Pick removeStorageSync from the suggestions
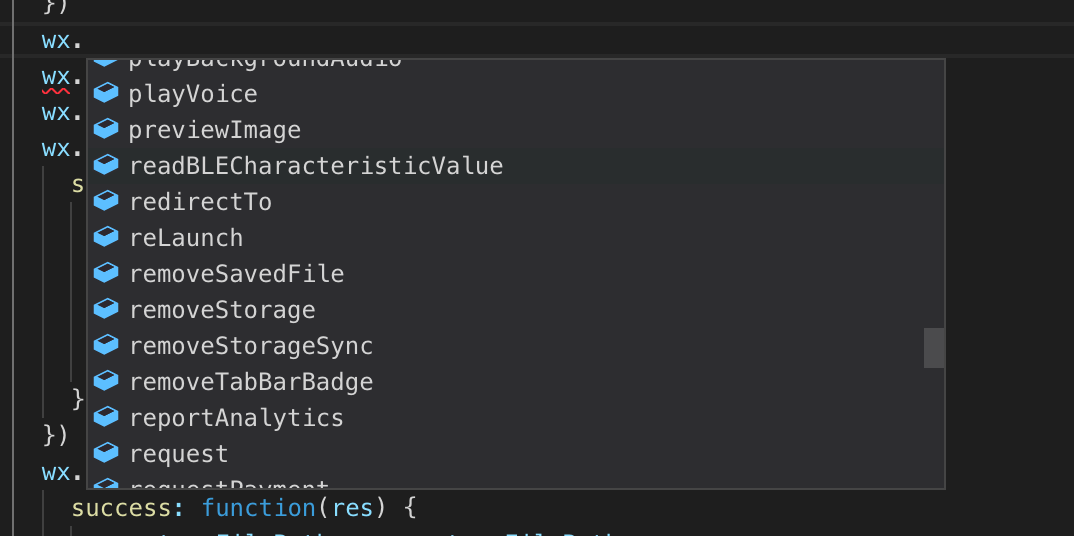This screenshot has height=536, width=1074. pos(251,346)
